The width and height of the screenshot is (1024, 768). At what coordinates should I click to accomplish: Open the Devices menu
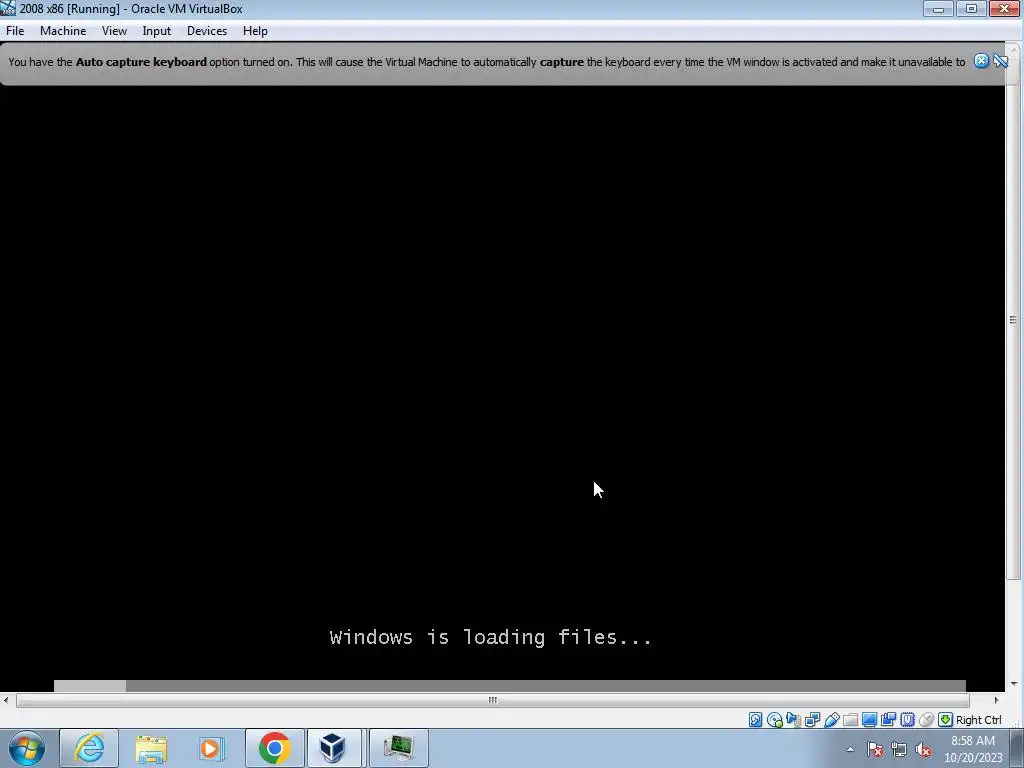(207, 31)
